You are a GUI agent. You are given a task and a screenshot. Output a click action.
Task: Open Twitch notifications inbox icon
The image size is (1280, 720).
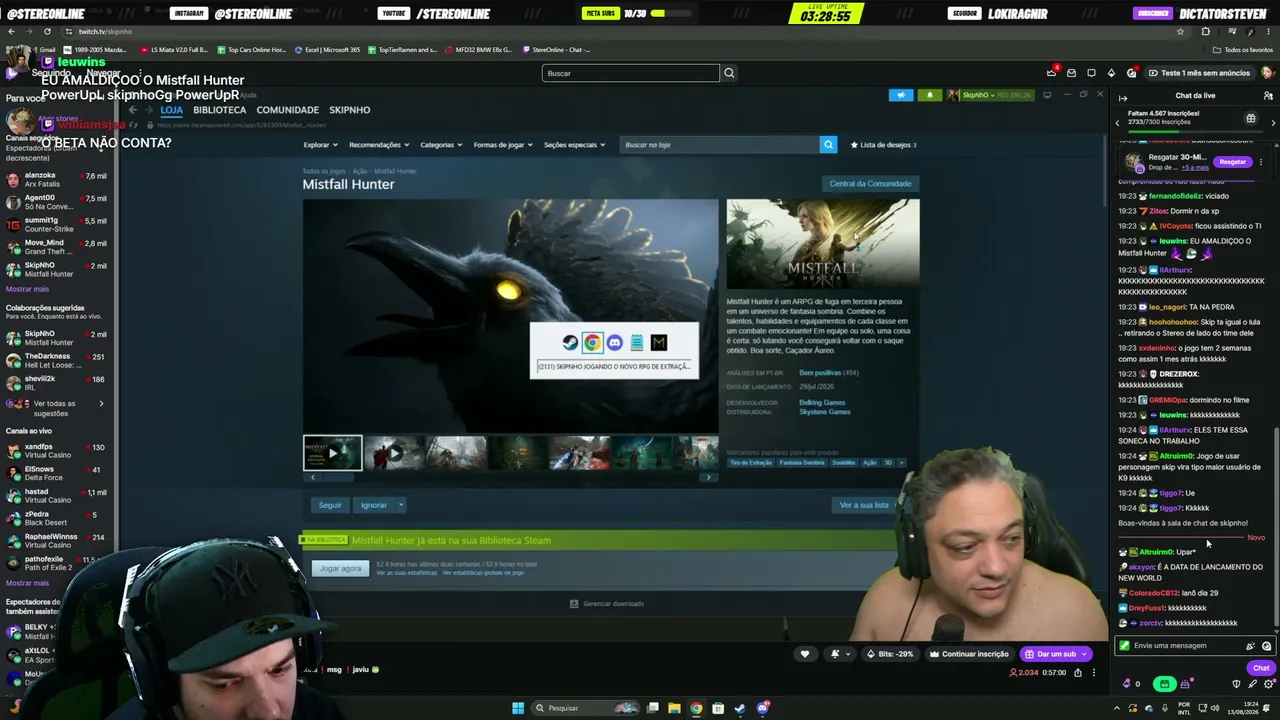point(1071,73)
